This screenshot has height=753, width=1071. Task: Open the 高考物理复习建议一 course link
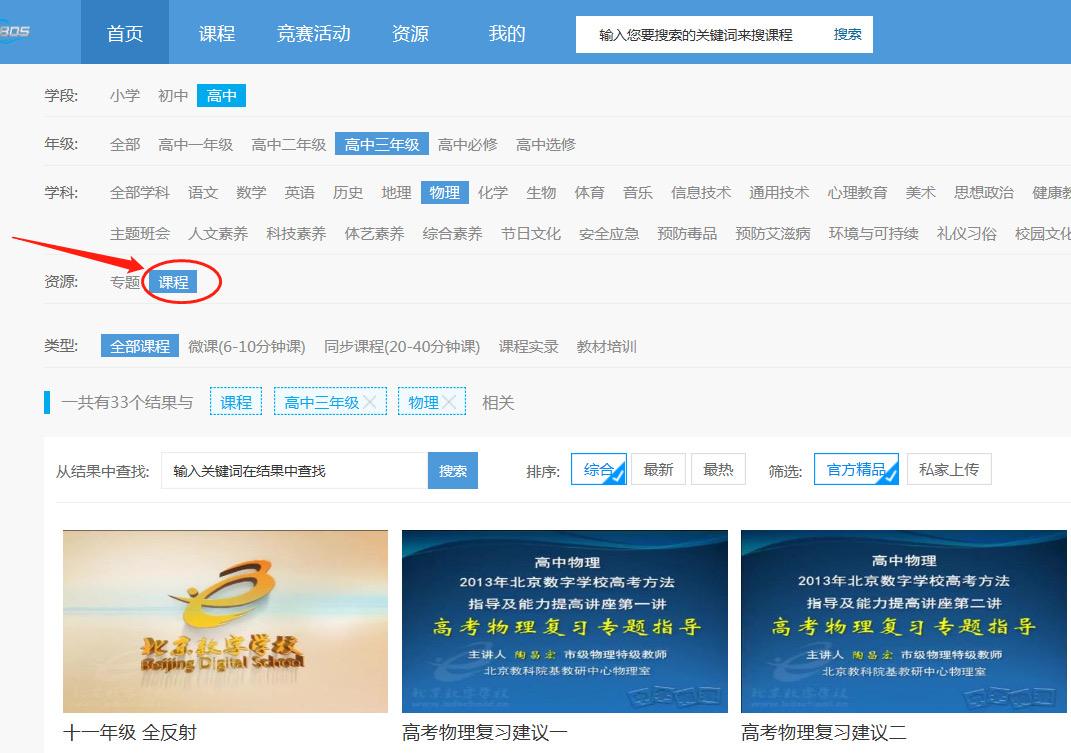484,733
